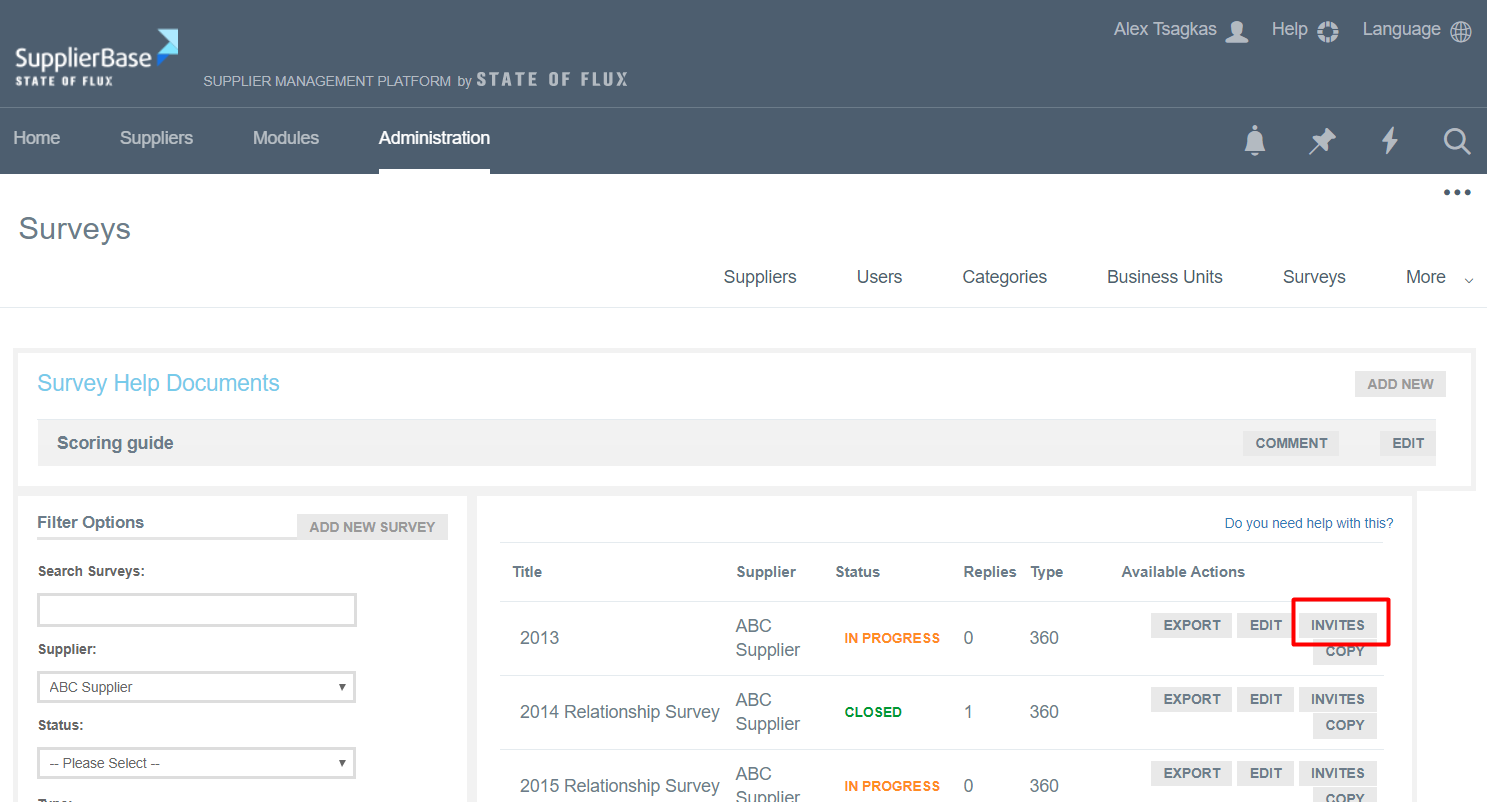Click the pin icon in navbar
This screenshot has width=1487, height=802.
coord(1322,141)
